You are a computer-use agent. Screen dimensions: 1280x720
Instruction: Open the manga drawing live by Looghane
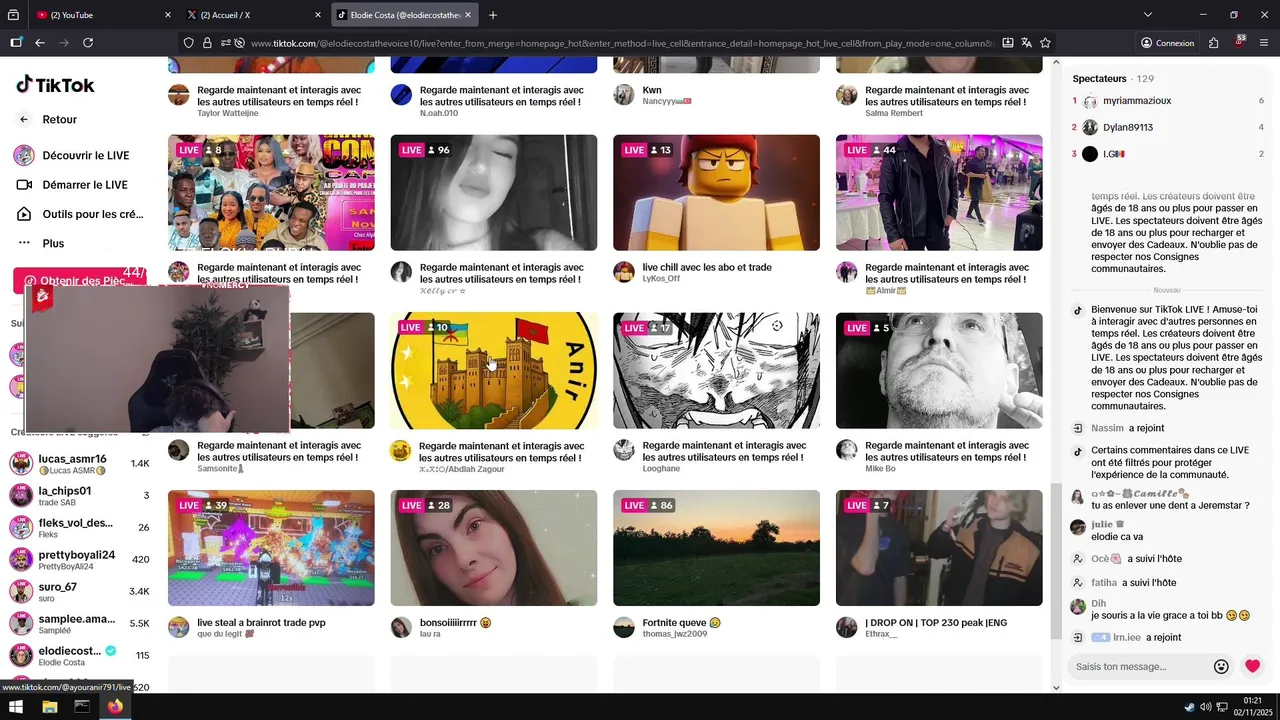(x=716, y=370)
